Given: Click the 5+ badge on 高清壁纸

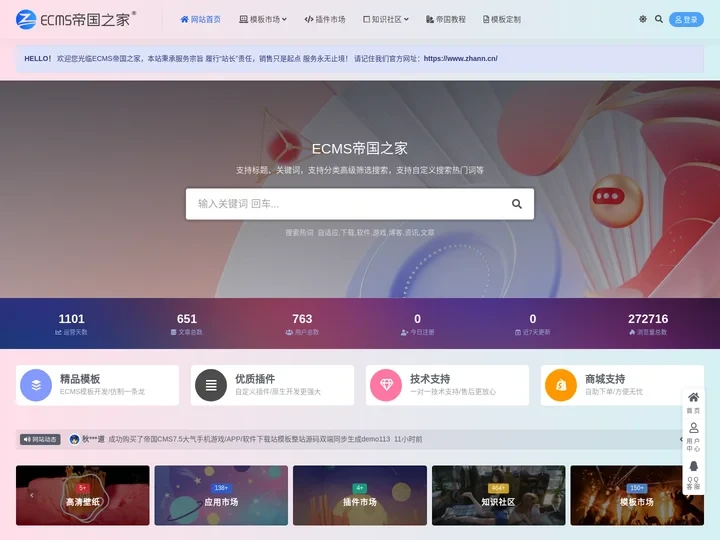Looking at the screenshot, I should (83, 488).
